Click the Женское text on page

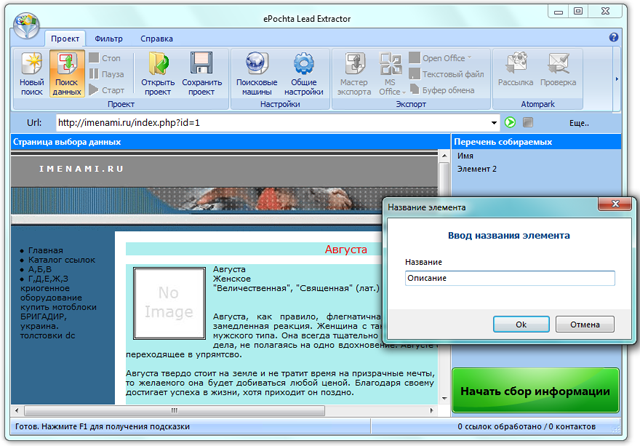coord(232,279)
